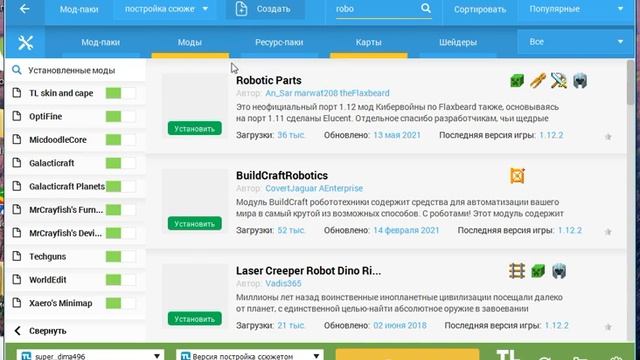Screen dimensions: 640x360
Task: Open the постройка сюжетом modpack dropdown
Action: (x=167, y=9)
